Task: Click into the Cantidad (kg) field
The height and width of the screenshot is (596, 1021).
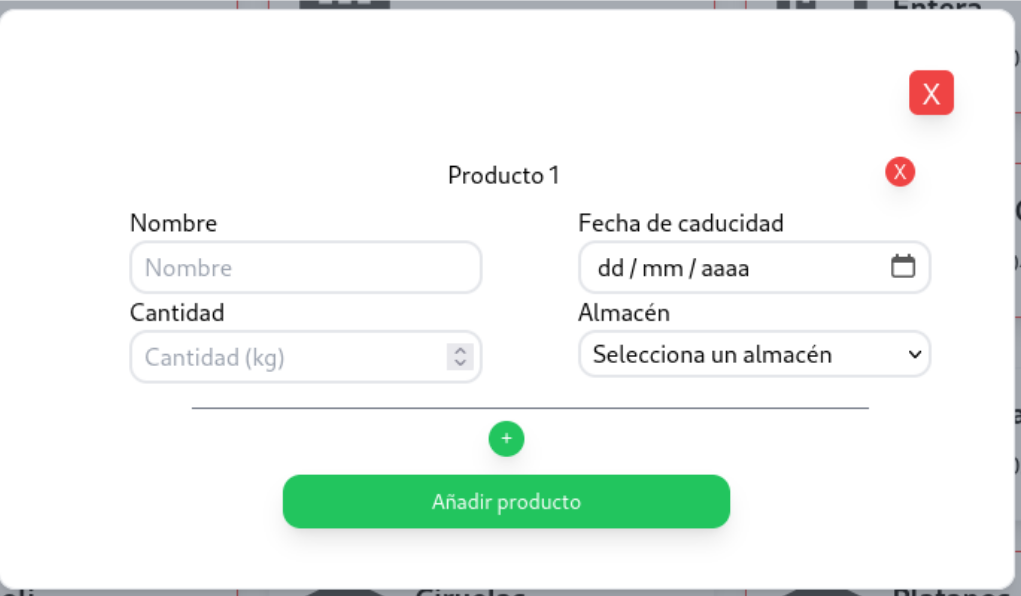Action: pyautogui.click(x=285, y=357)
